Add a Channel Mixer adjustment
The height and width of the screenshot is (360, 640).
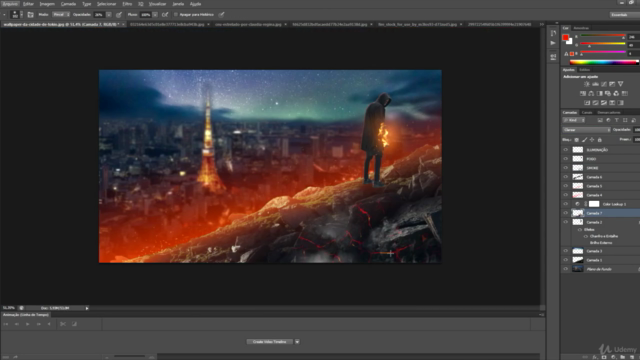coord(616,93)
